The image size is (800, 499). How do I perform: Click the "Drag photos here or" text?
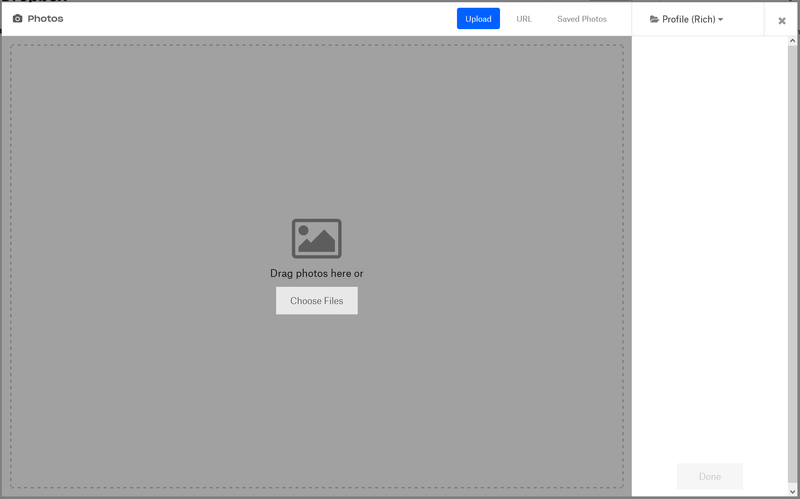[x=316, y=273]
